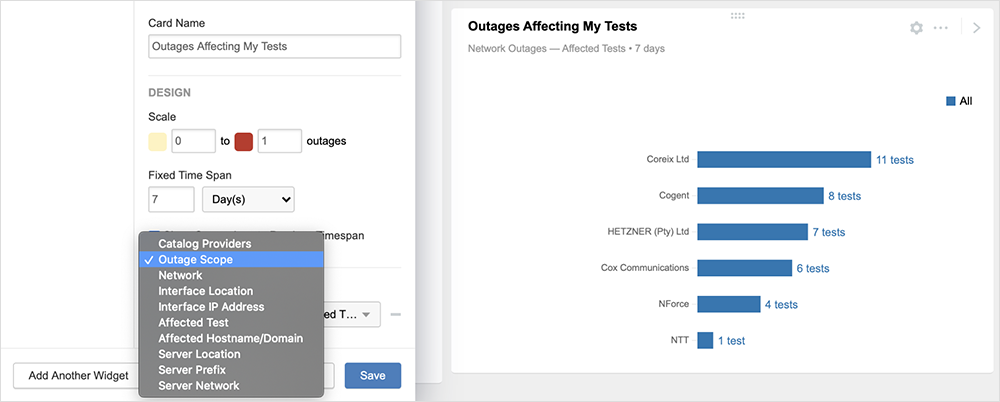
Task: Toggle the All legend marker
Action: tap(951, 101)
